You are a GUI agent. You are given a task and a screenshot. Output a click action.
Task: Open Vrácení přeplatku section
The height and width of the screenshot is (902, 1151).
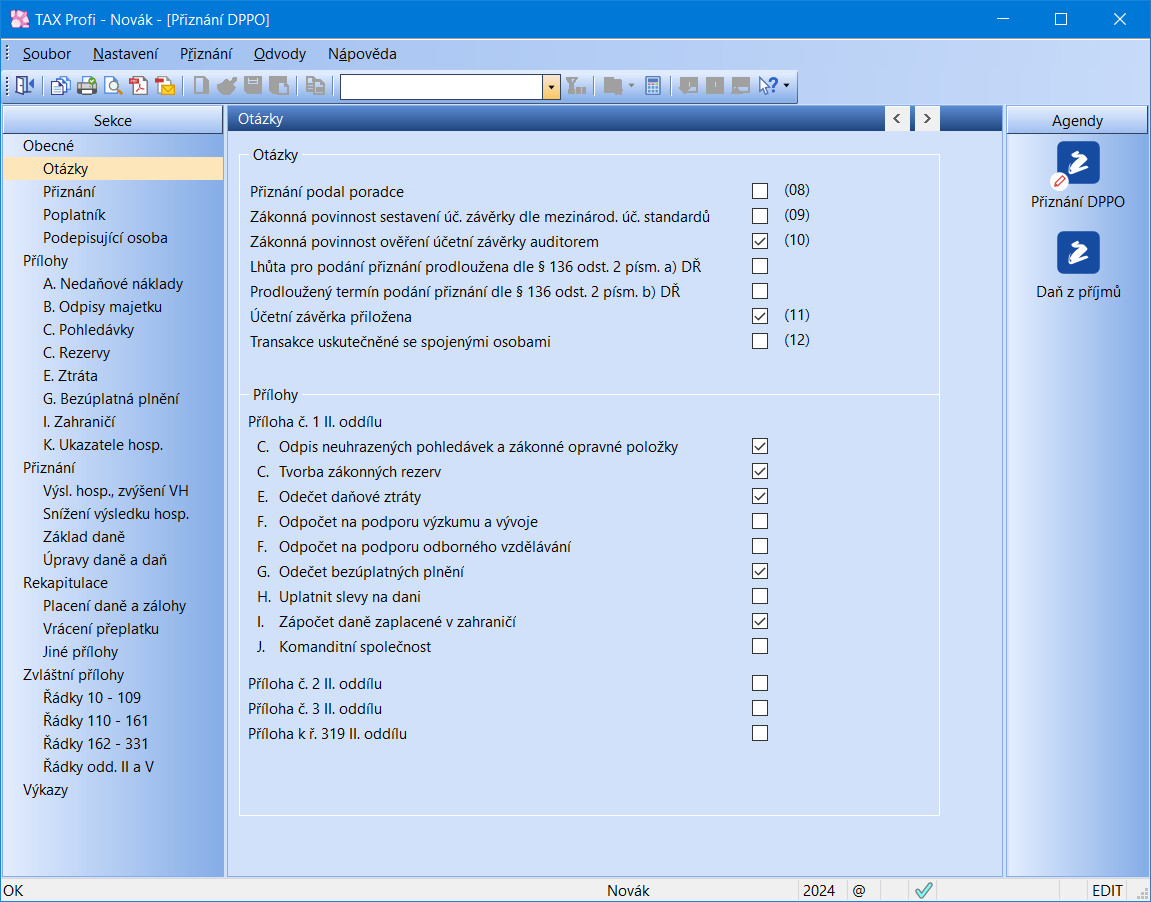pos(101,629)
